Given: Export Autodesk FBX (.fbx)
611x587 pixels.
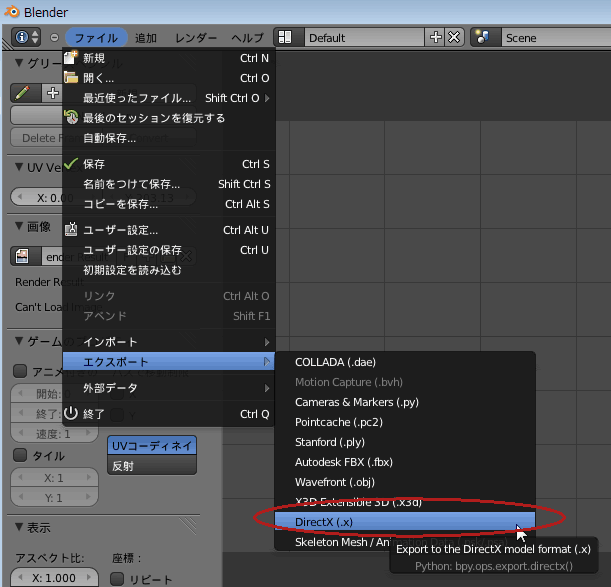Looking at the screenshot, I should [x=405, y=462].
